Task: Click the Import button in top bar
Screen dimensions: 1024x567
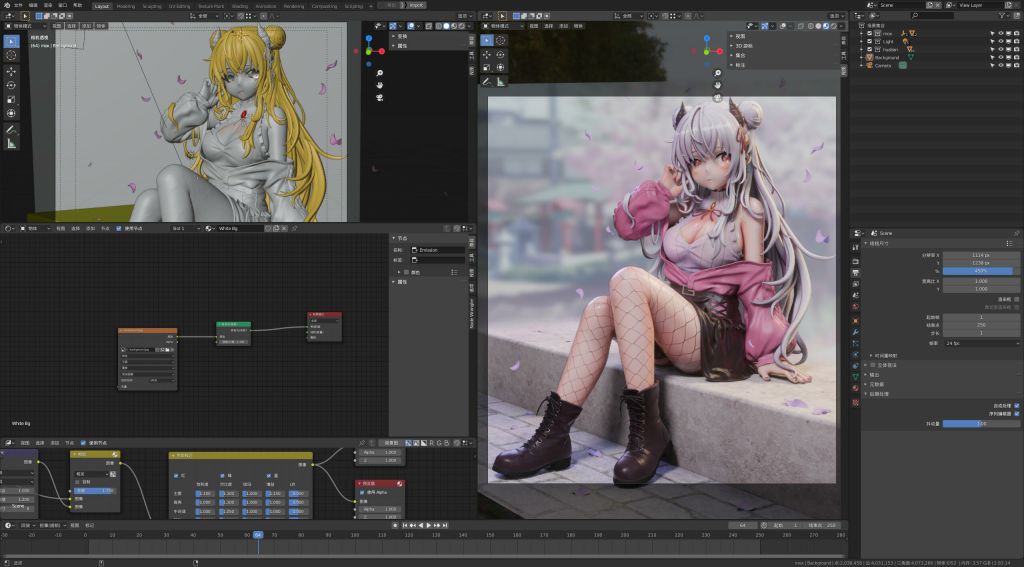Action: pyautogui.click(x=417, y=5)
